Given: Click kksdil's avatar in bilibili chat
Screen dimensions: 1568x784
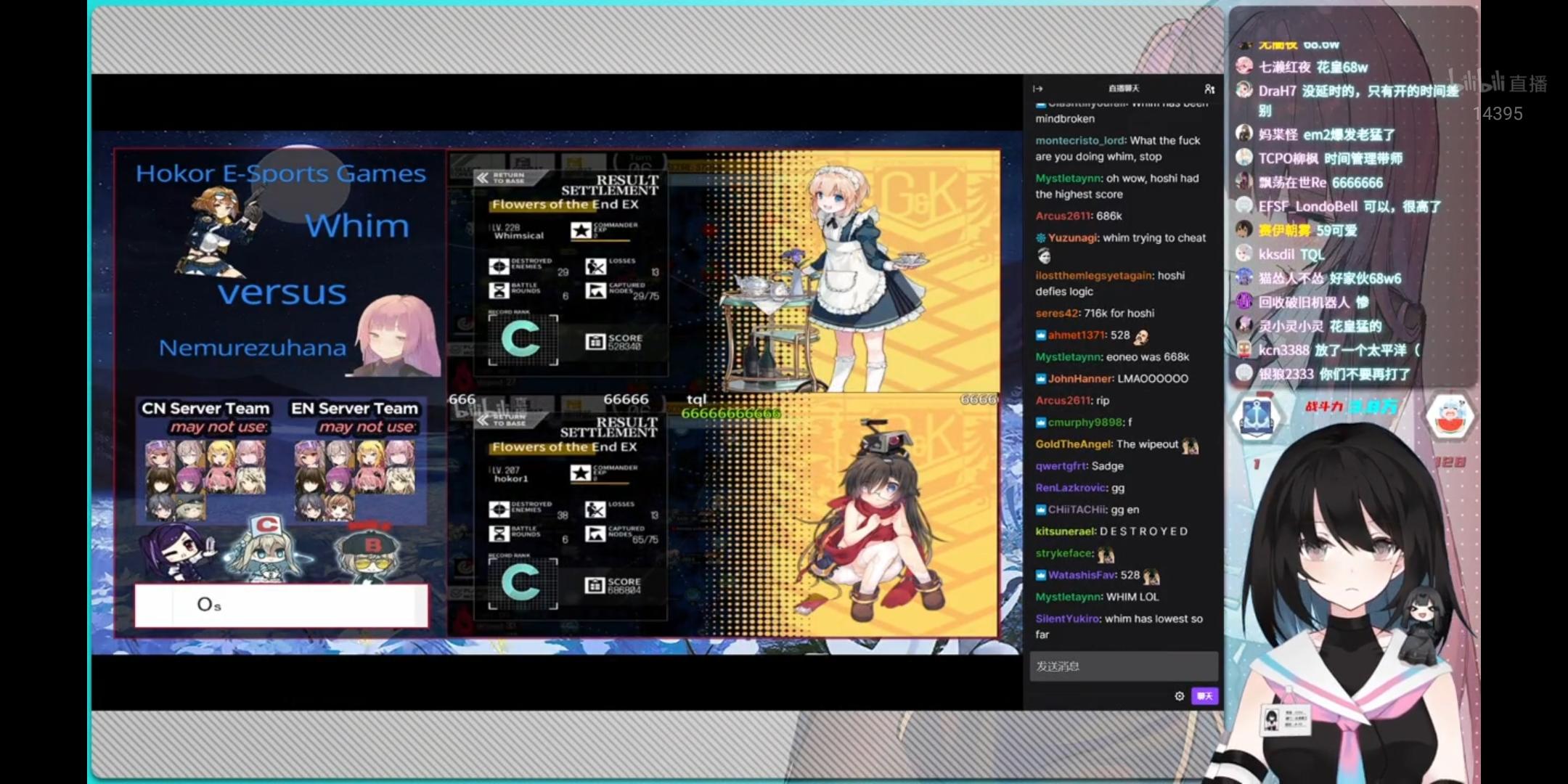Looking at the screenshot, I should tap(1244, 253).
